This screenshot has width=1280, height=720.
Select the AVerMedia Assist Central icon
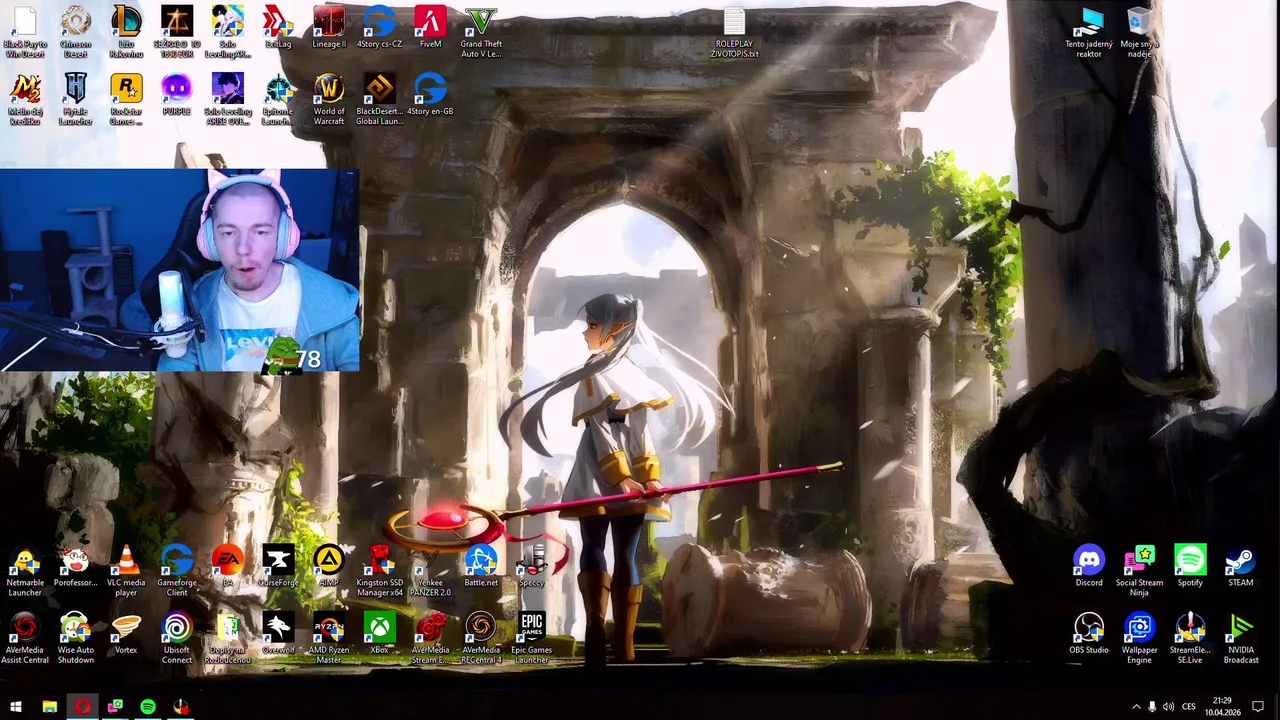(25, 638)
